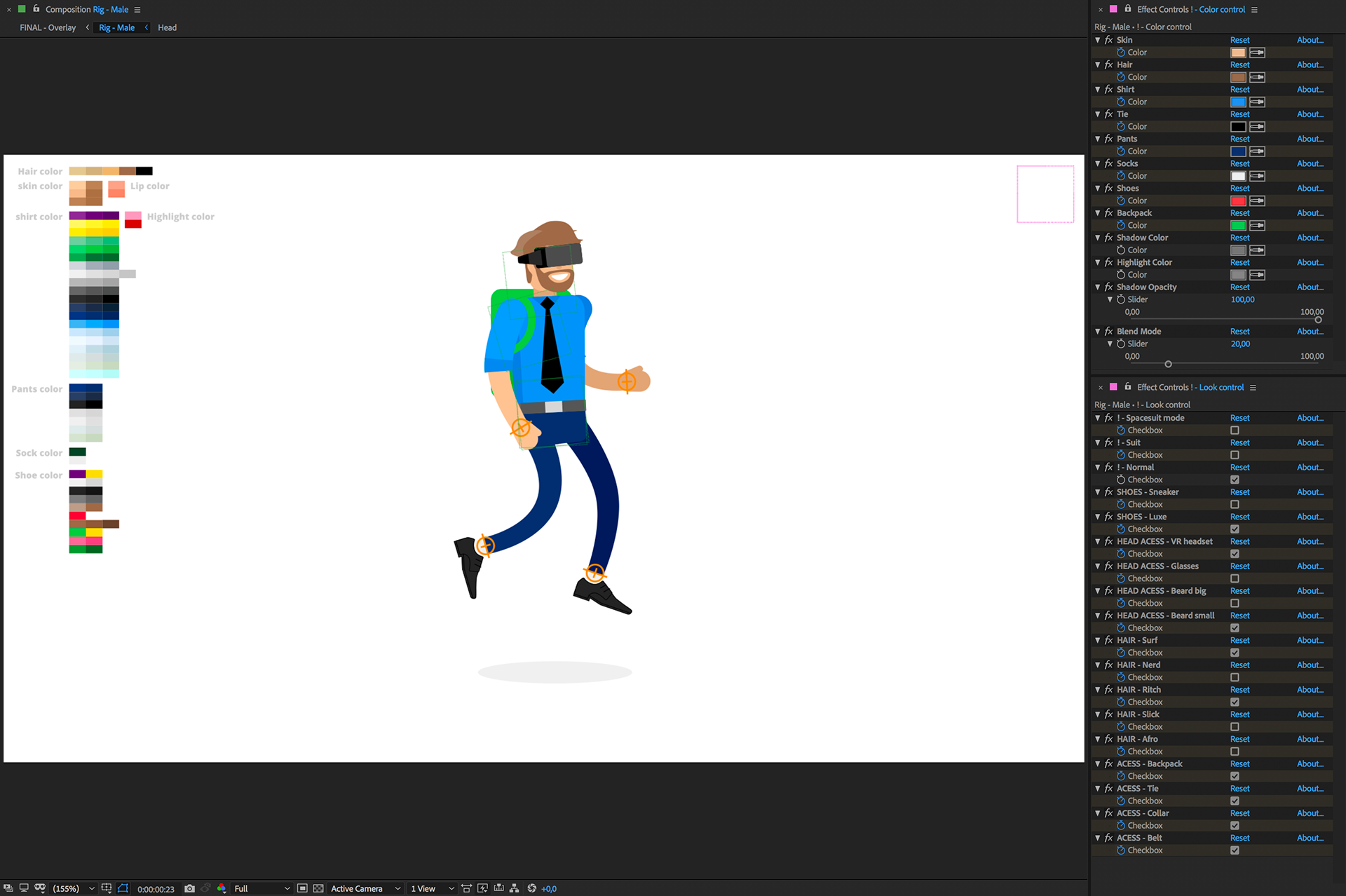Image resolution: width=1346 pixels, height=896 pixels.
Task: Enable the HAIR - Nerd checkbox
Action: pos(1235,677)
